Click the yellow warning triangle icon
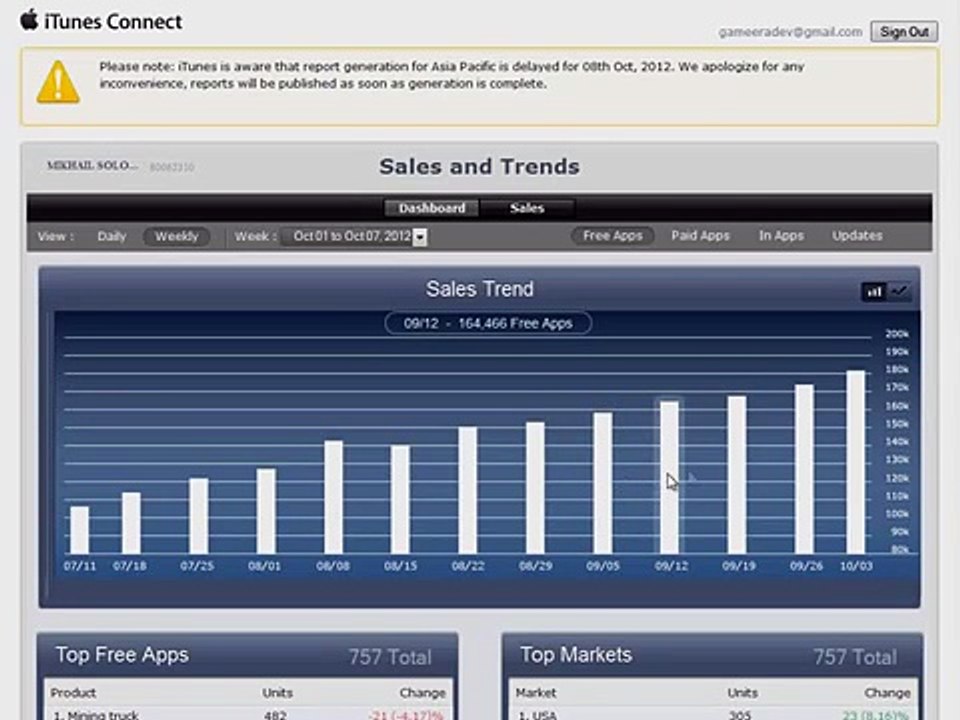960x720 pixels. click(58, 82)
